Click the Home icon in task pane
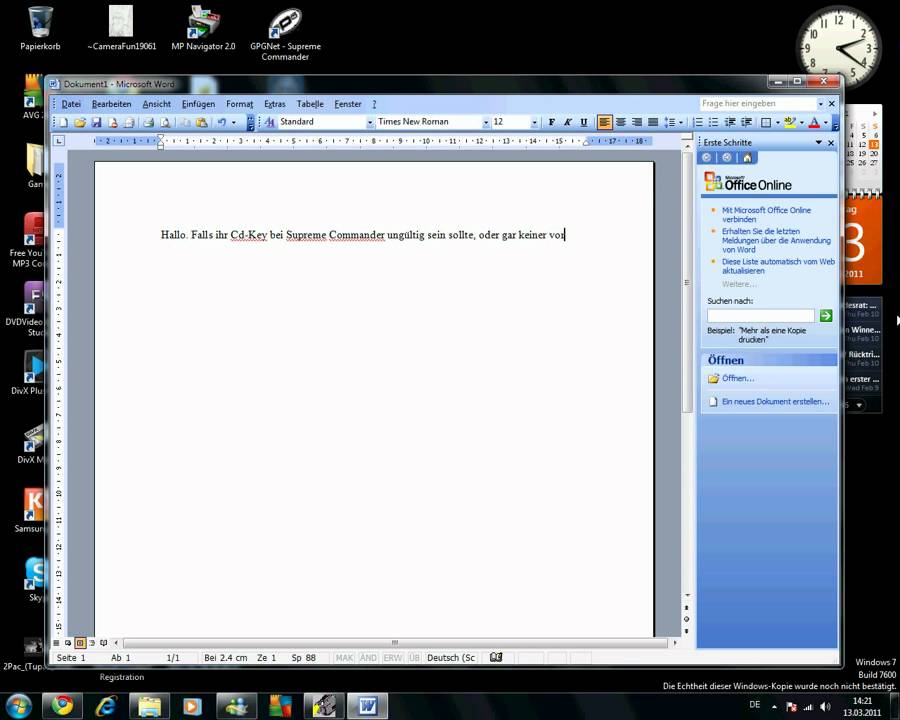This screenshot has width=900, height=720. click(747, 158)
